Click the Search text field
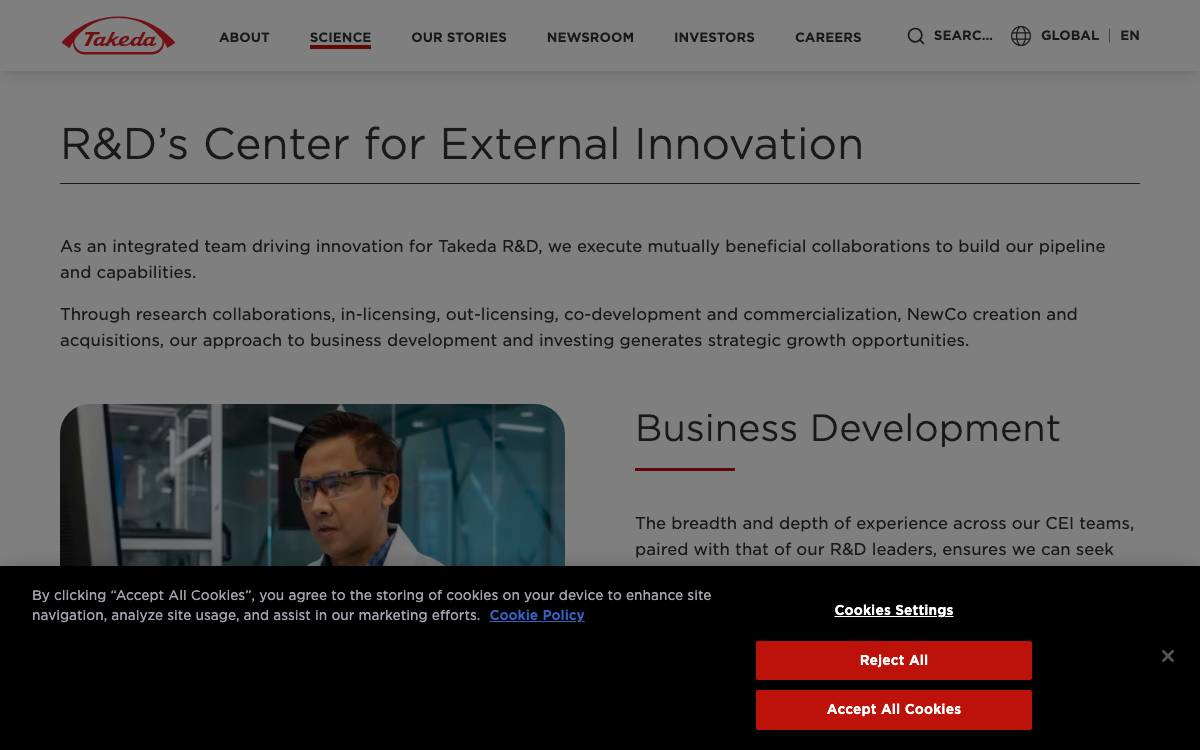The image size is (1200, 750). pos(963,36)
